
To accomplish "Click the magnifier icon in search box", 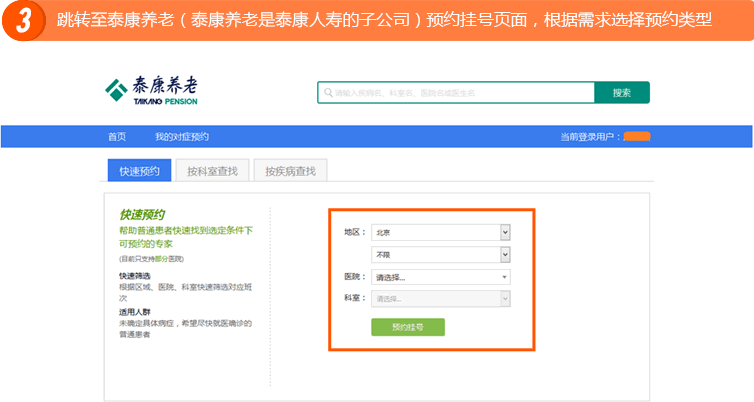I will point(328,92).
